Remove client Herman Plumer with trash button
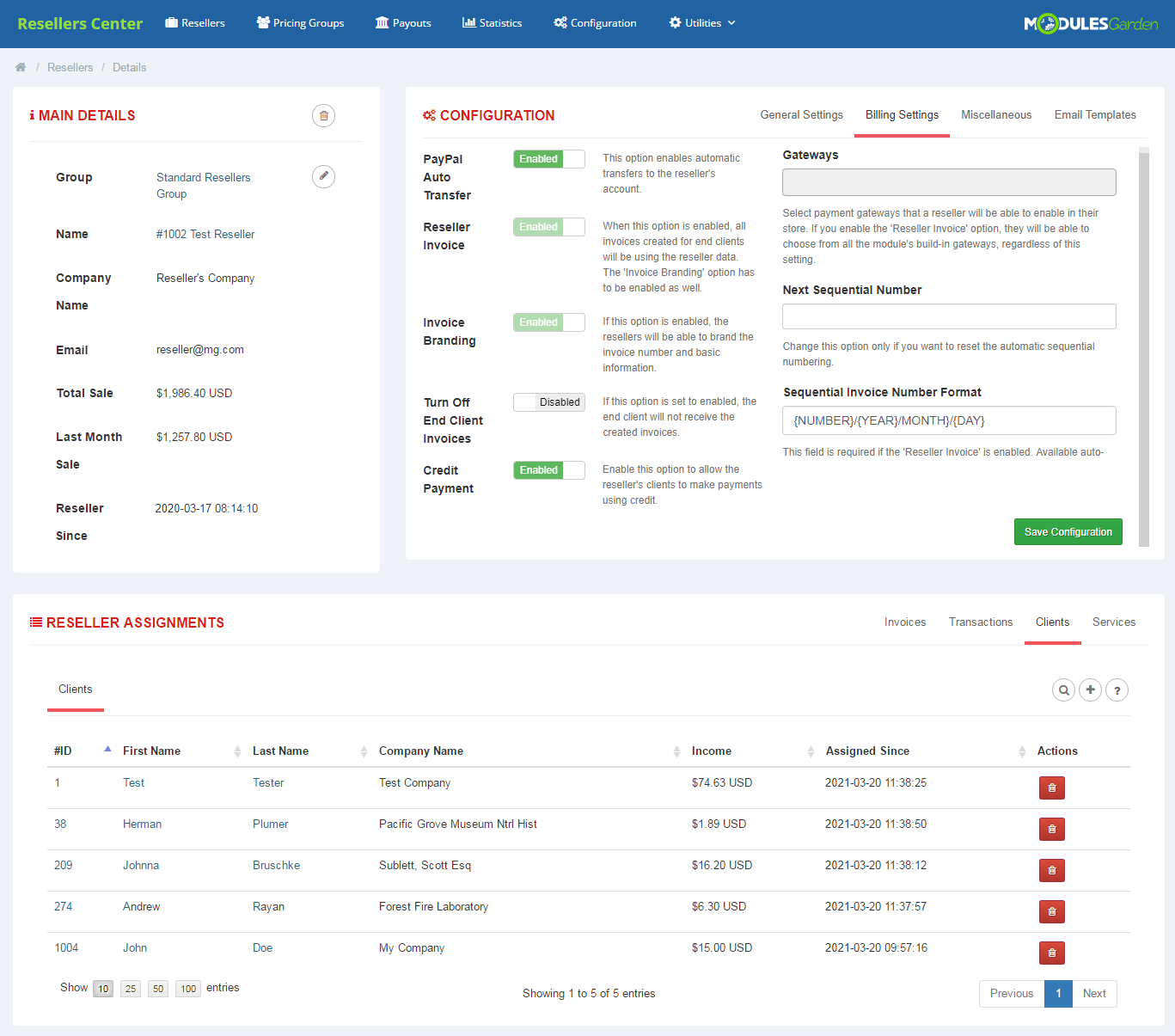This screenshot has height=1036, width=1175. click(1052, 829)
